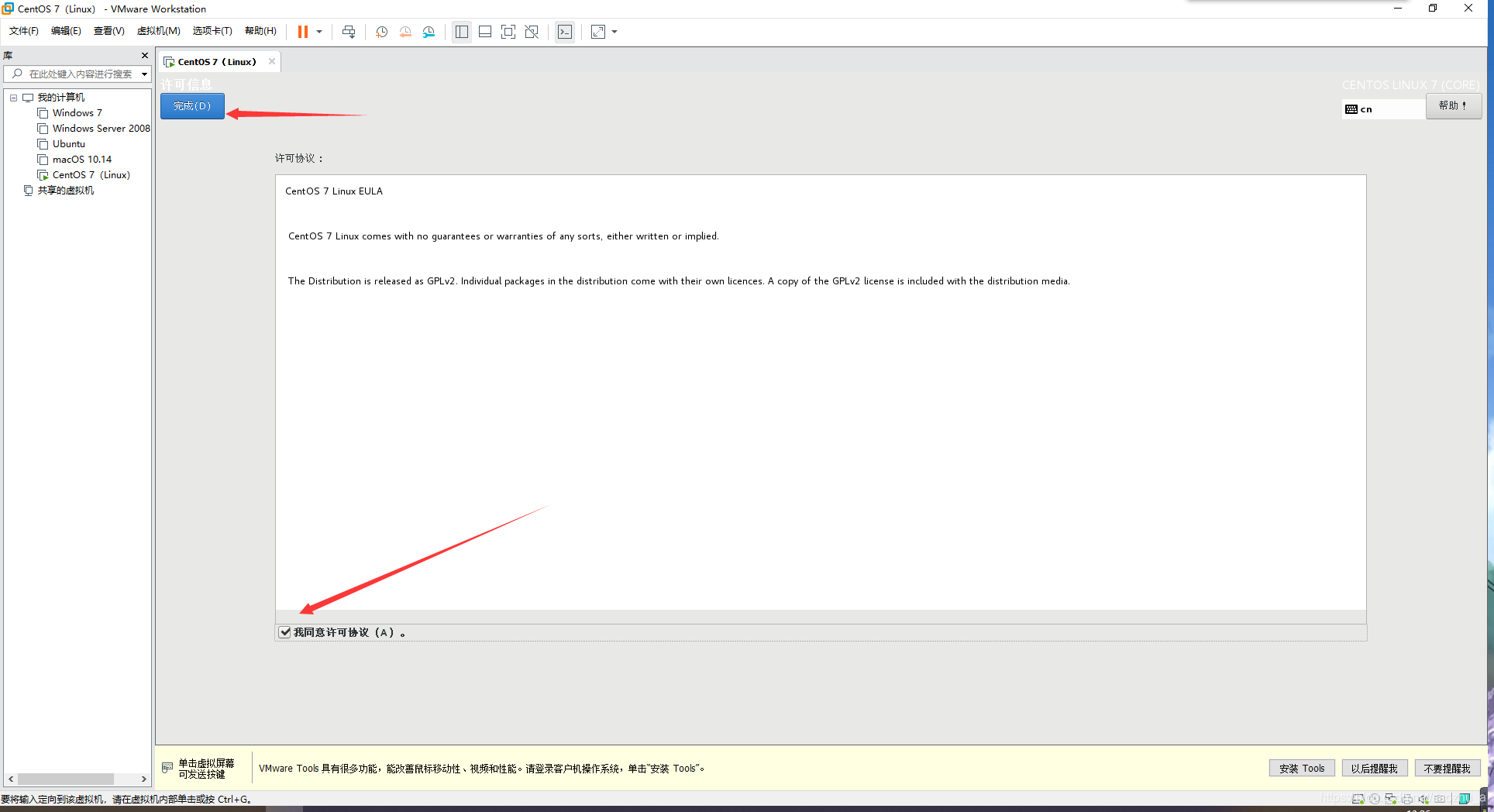Uncheck the license agreement checkbox
Screen dimensions: 1494x812
(285, 632)
